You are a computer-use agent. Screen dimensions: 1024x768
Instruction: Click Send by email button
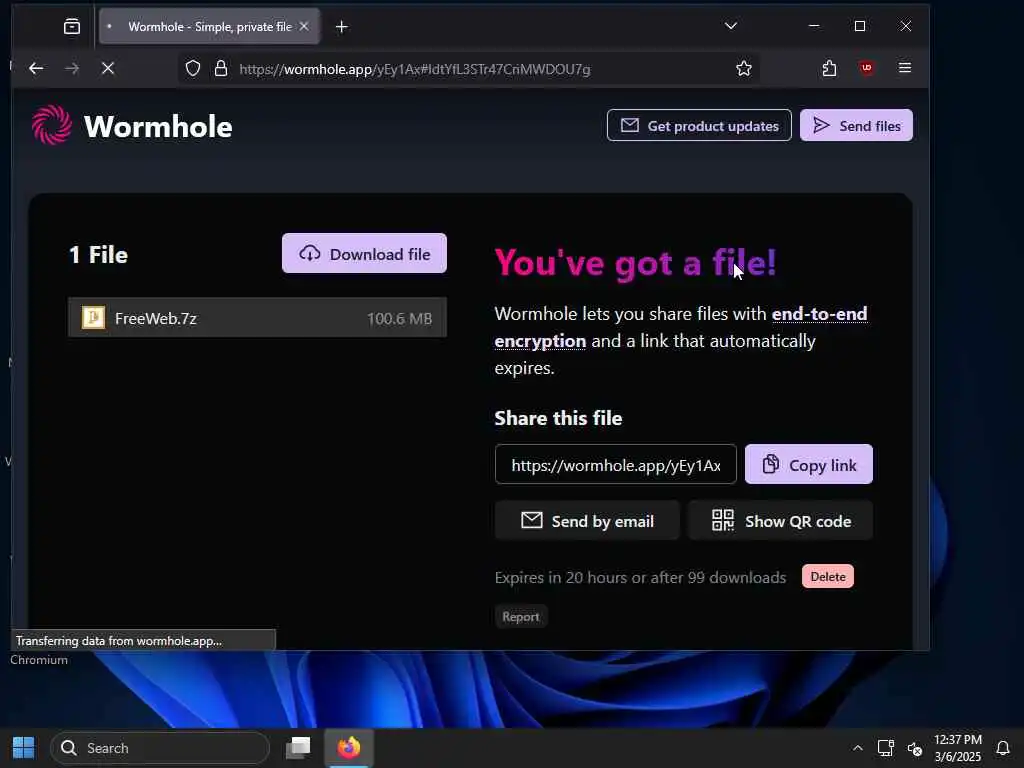(587, 520)
